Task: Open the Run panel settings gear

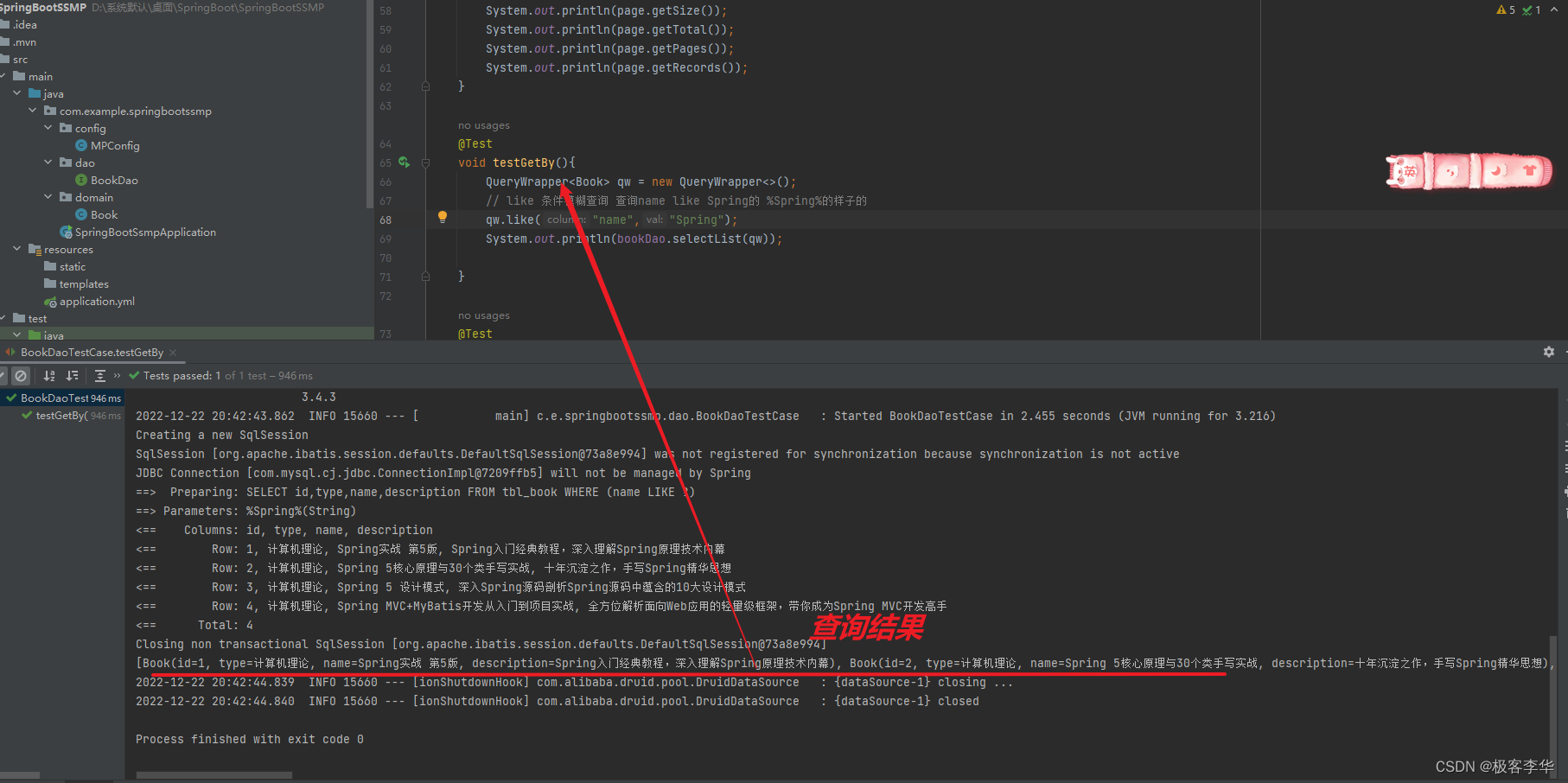Action: pos(1549,352)
